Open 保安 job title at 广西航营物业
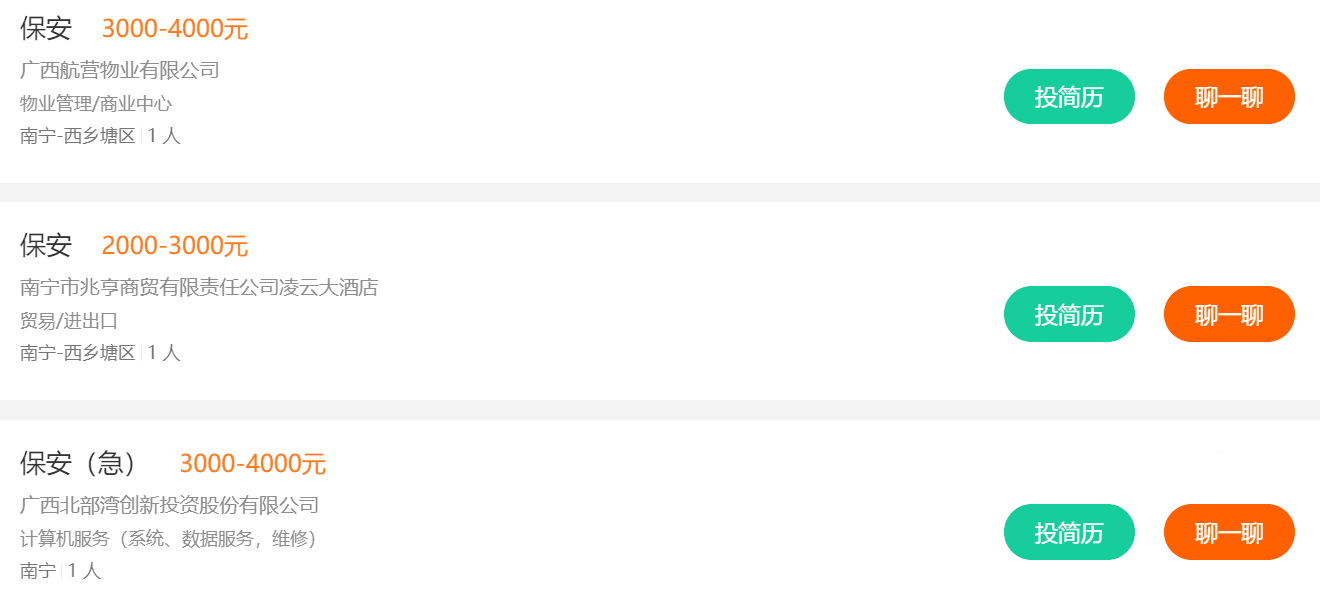1320x598 pixels. (x=46, y=28)
